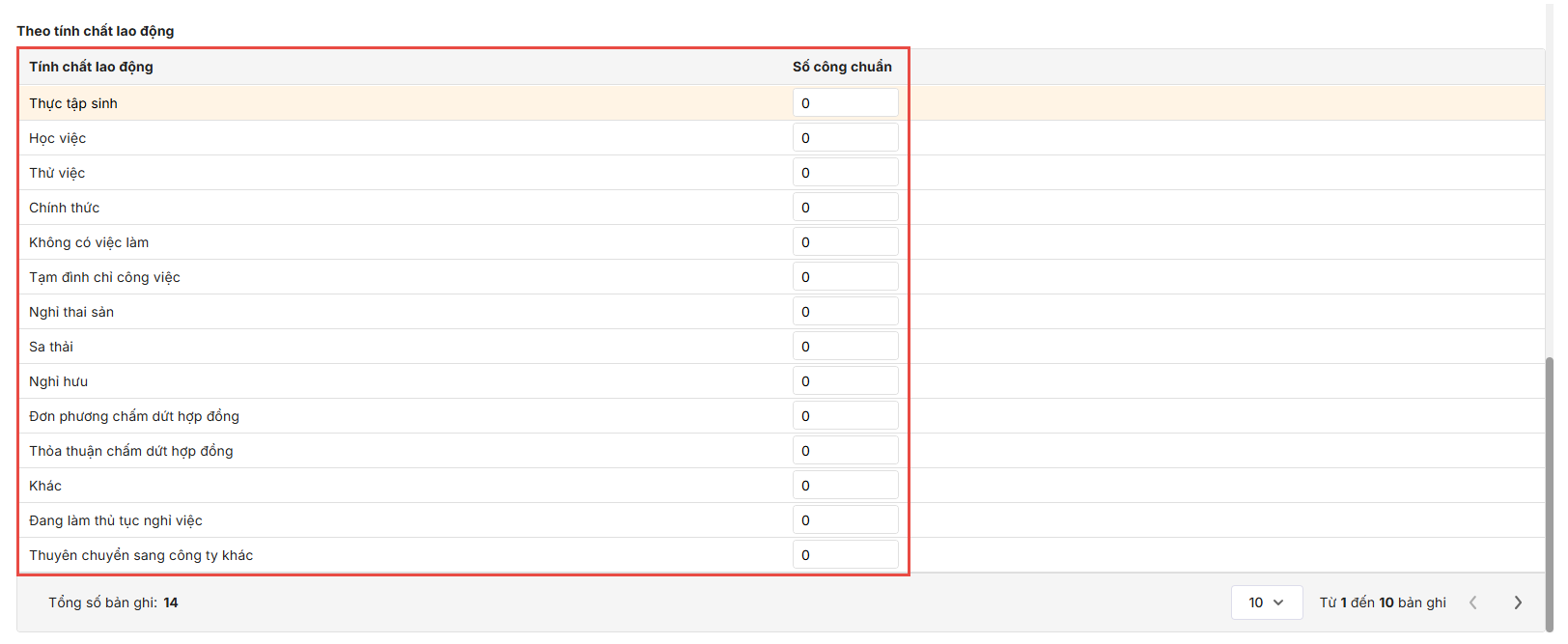Select the Nghỉ hưu input field
1568x644 pixels.
point(845,381)
